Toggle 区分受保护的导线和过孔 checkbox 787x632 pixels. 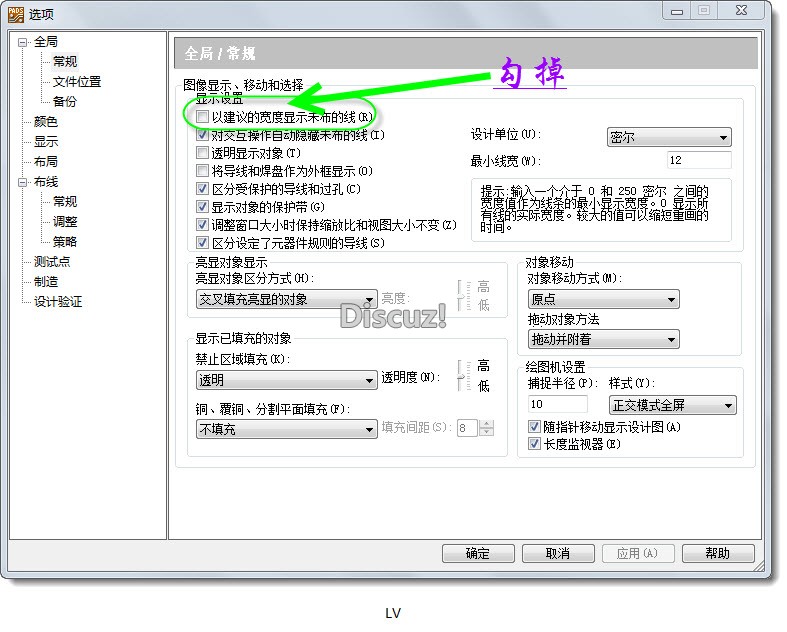coord(202,189)
